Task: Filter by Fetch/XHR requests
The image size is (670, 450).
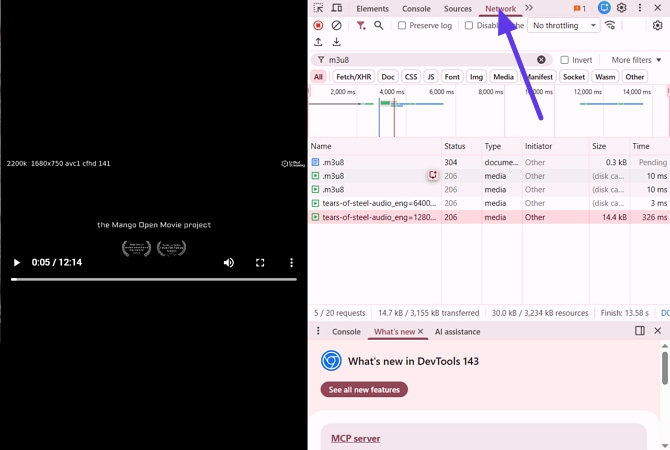Action: (353, 77)
